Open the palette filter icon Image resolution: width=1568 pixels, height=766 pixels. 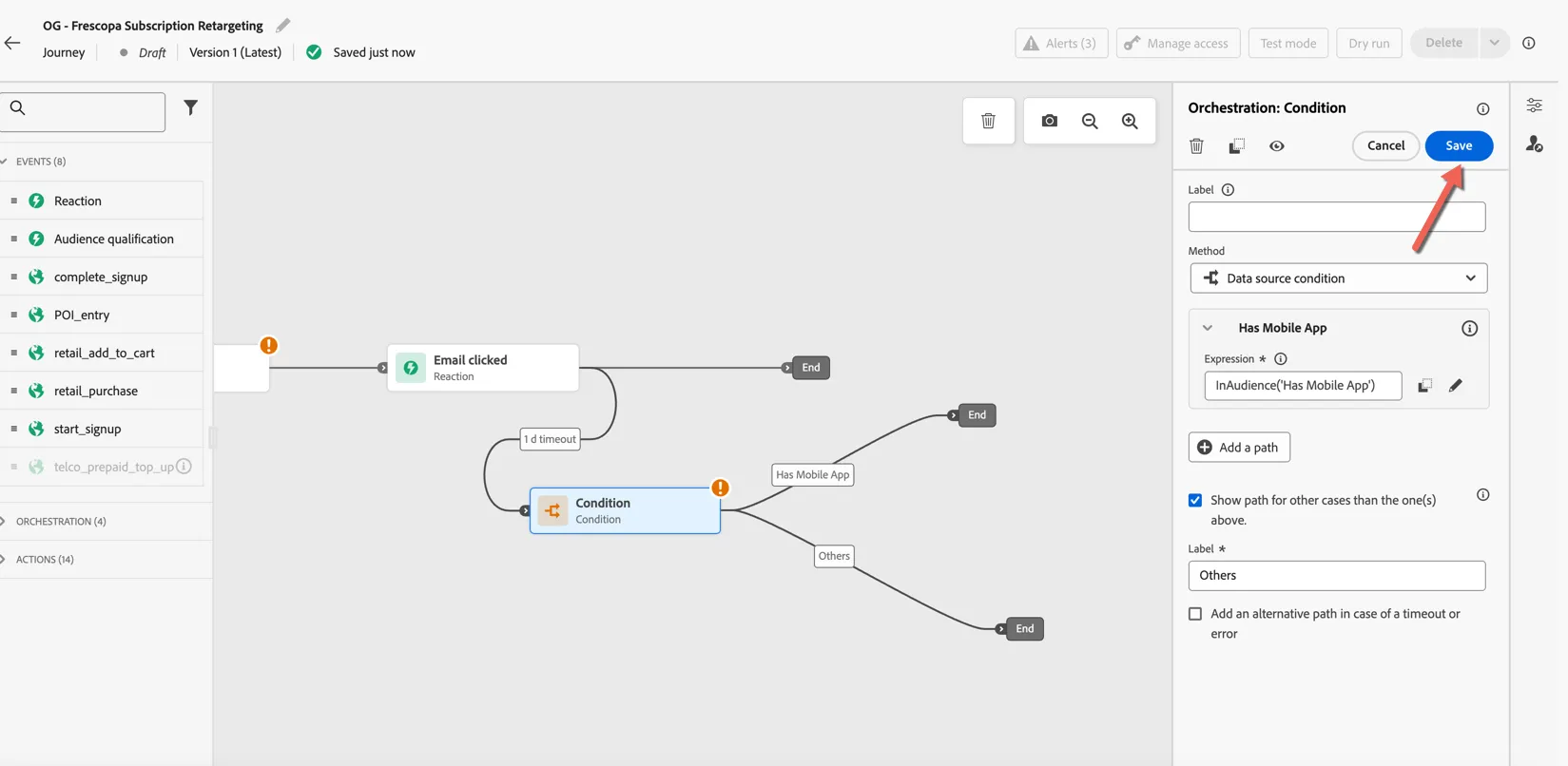coord(190,107)
